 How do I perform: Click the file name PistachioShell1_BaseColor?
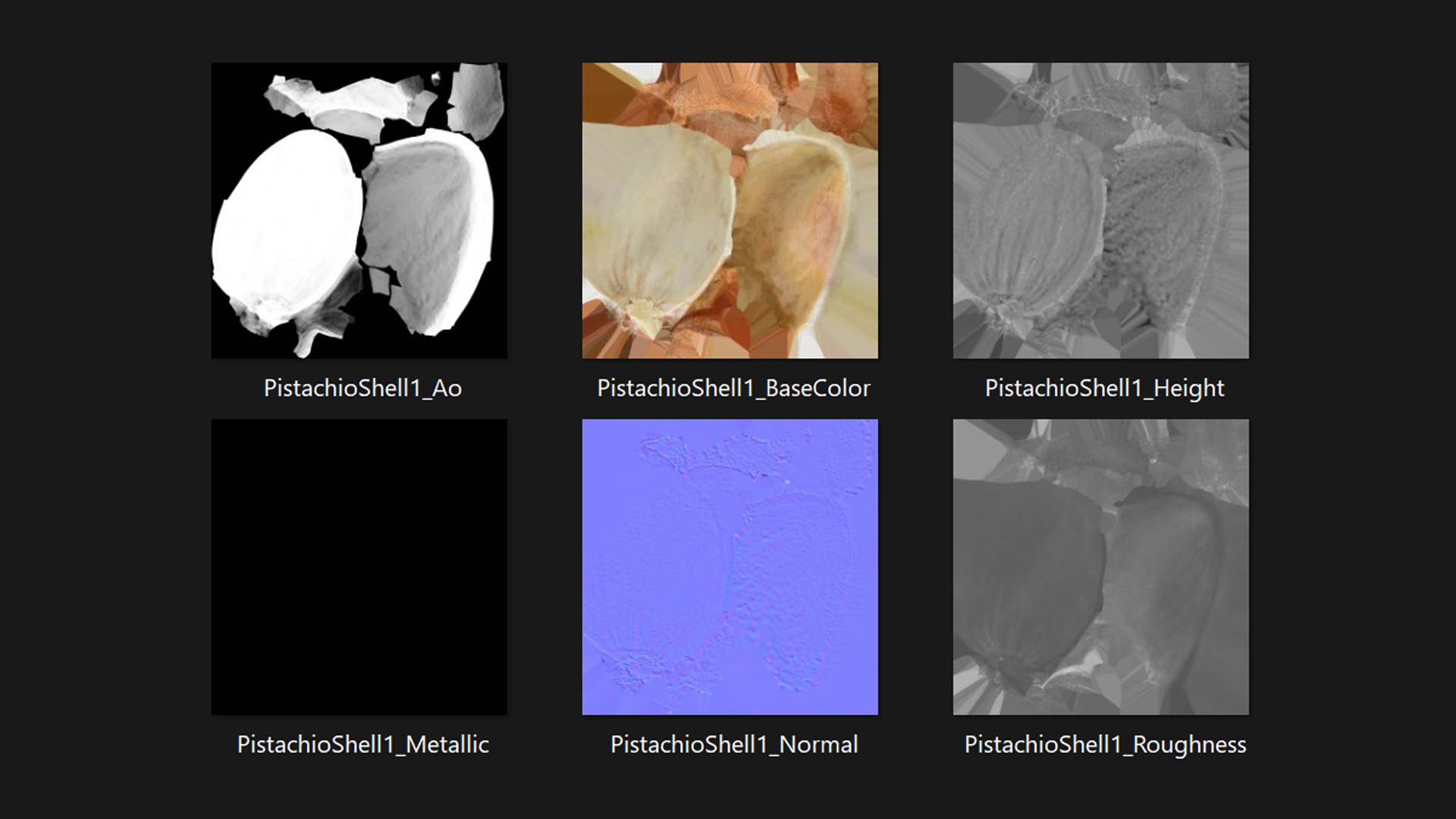733,388
